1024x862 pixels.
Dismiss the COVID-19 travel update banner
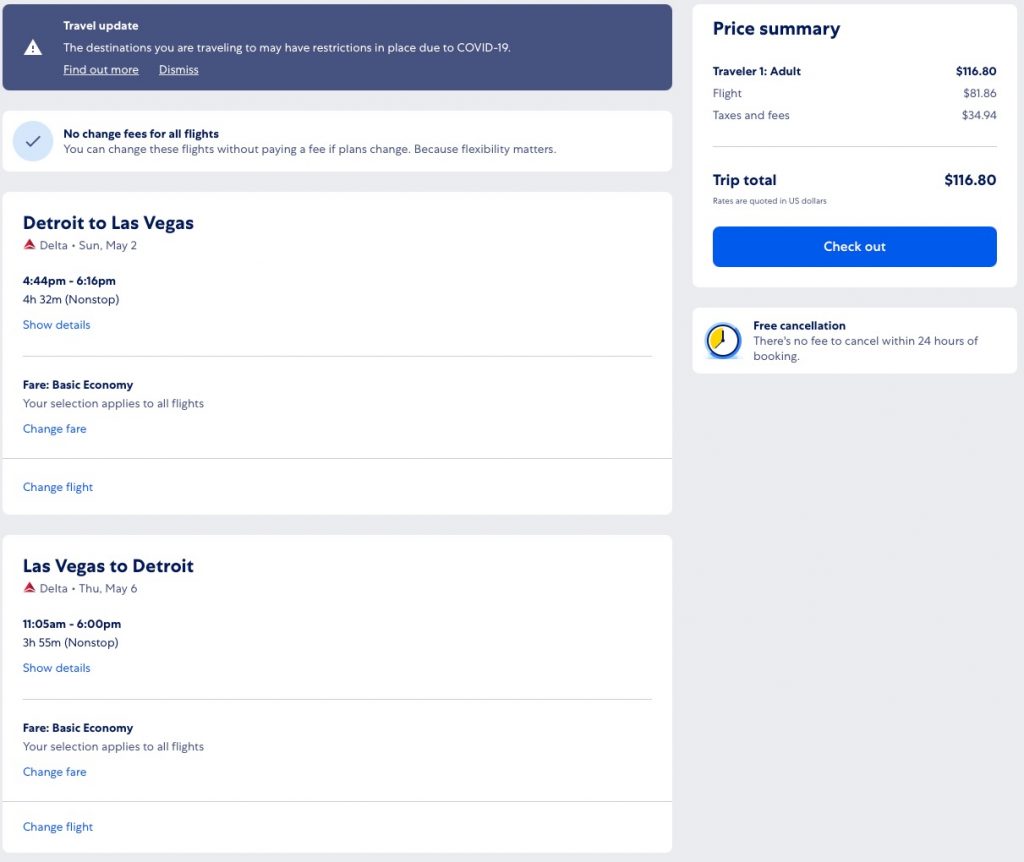click(x=178, y=69)
